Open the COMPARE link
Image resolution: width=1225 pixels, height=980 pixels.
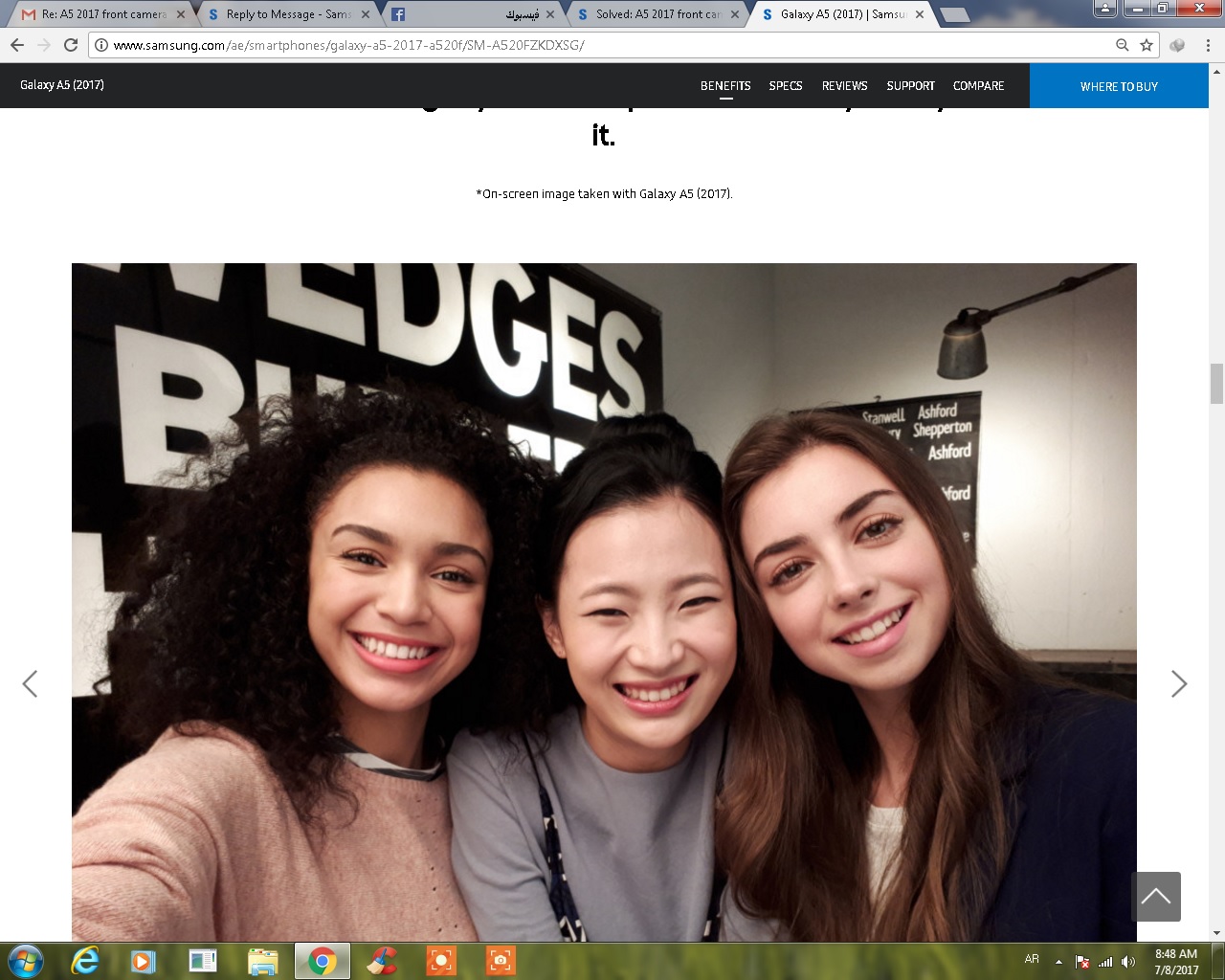click(978, 86)
